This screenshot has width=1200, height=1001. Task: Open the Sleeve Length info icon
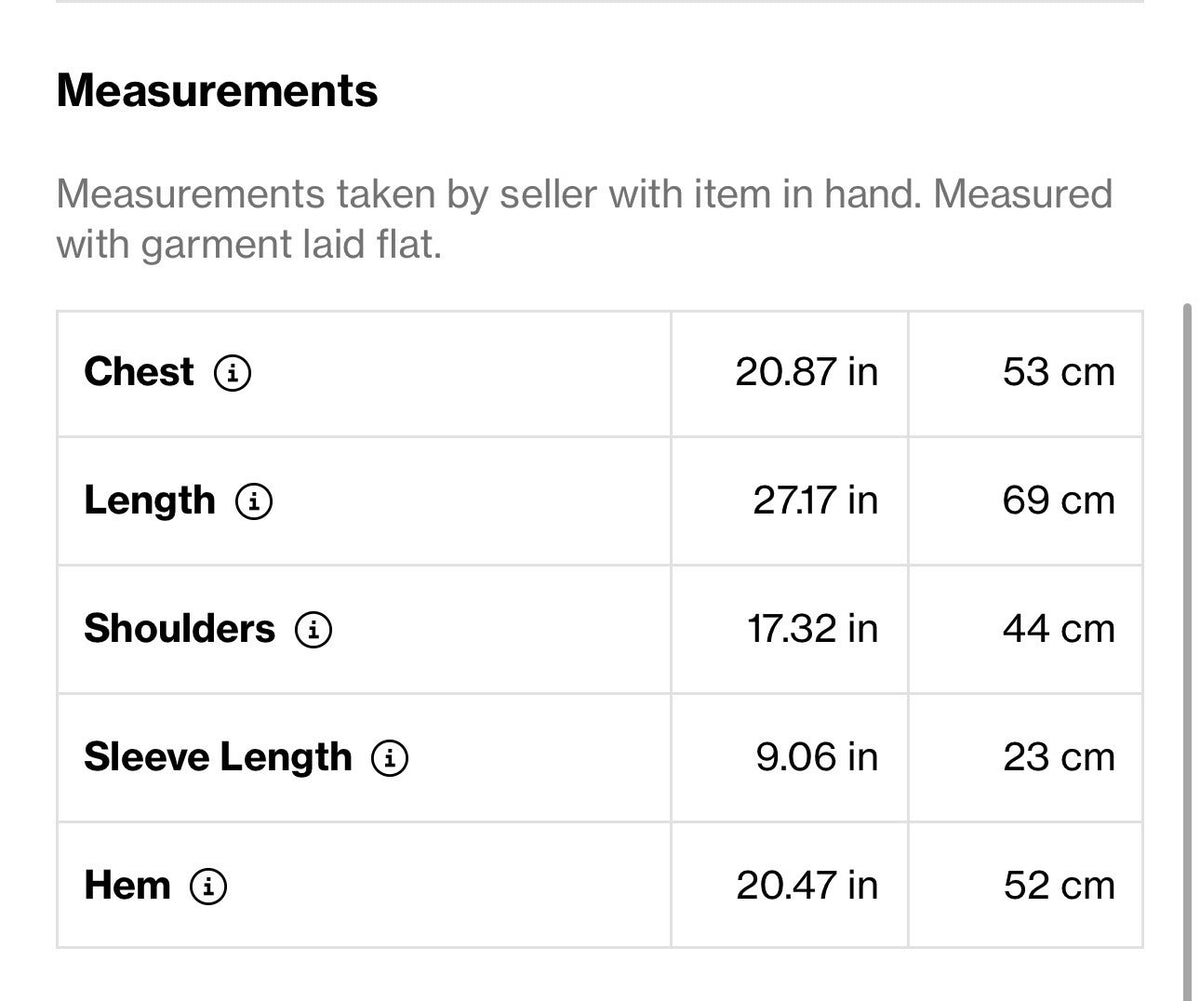coord(390,759)
